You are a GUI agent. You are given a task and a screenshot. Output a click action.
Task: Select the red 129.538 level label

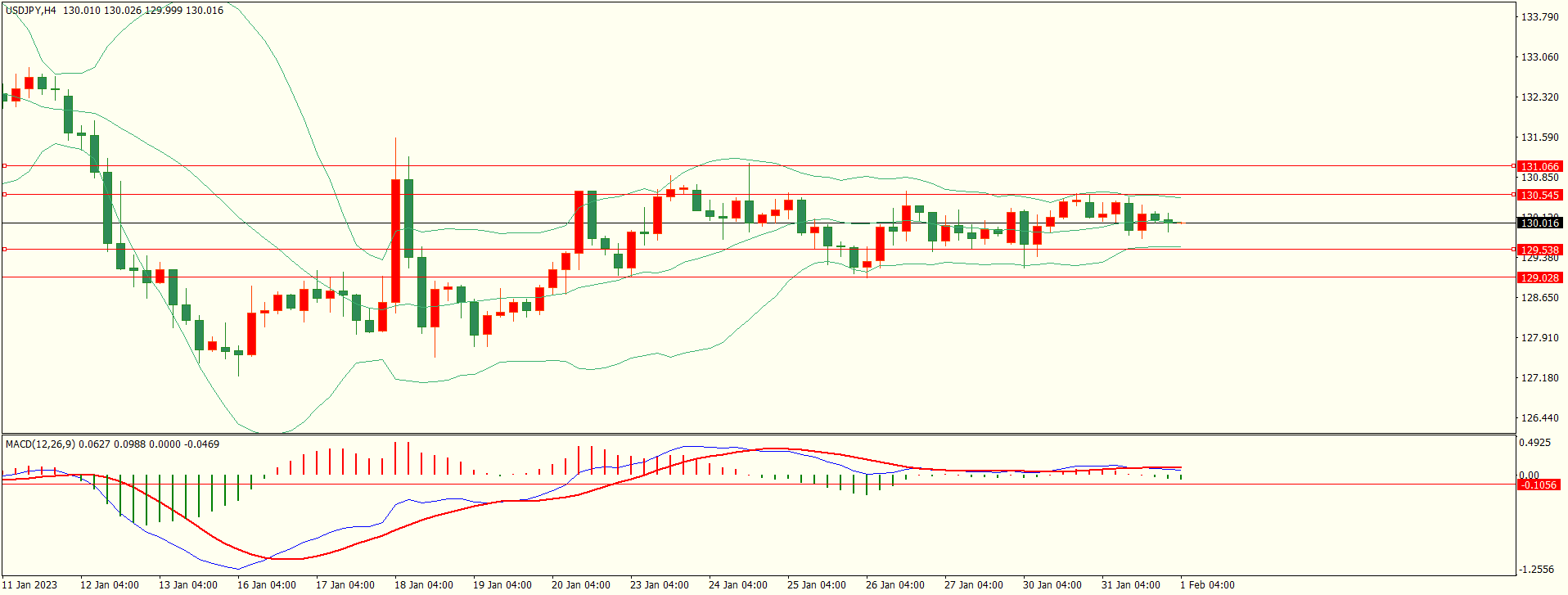click(1539, 250)
